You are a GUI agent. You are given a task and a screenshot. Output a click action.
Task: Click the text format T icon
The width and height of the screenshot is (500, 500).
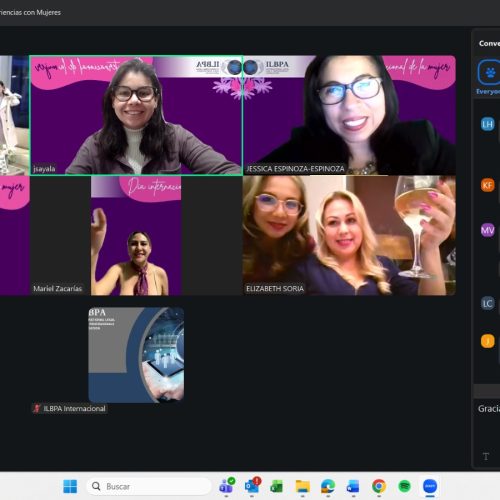point(486,456)
